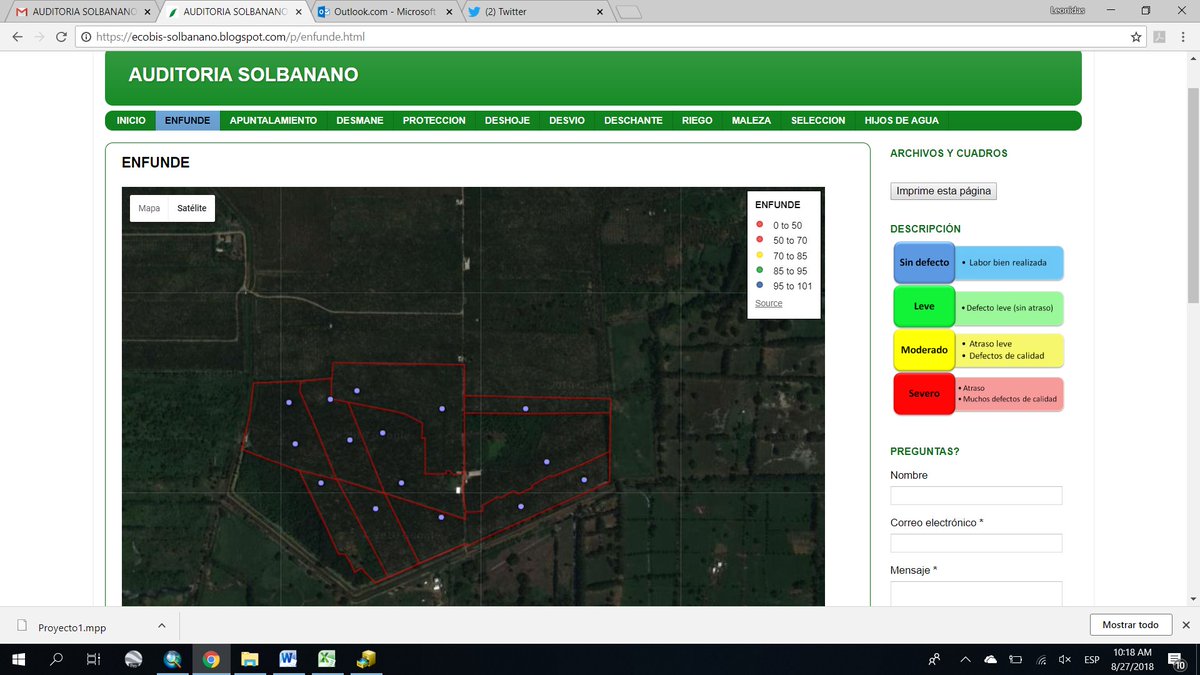Image resolution: width=1200 pixels, height=675 pixels.
Task: Click the Sin defecto blue label
Action: pos(924,262)
